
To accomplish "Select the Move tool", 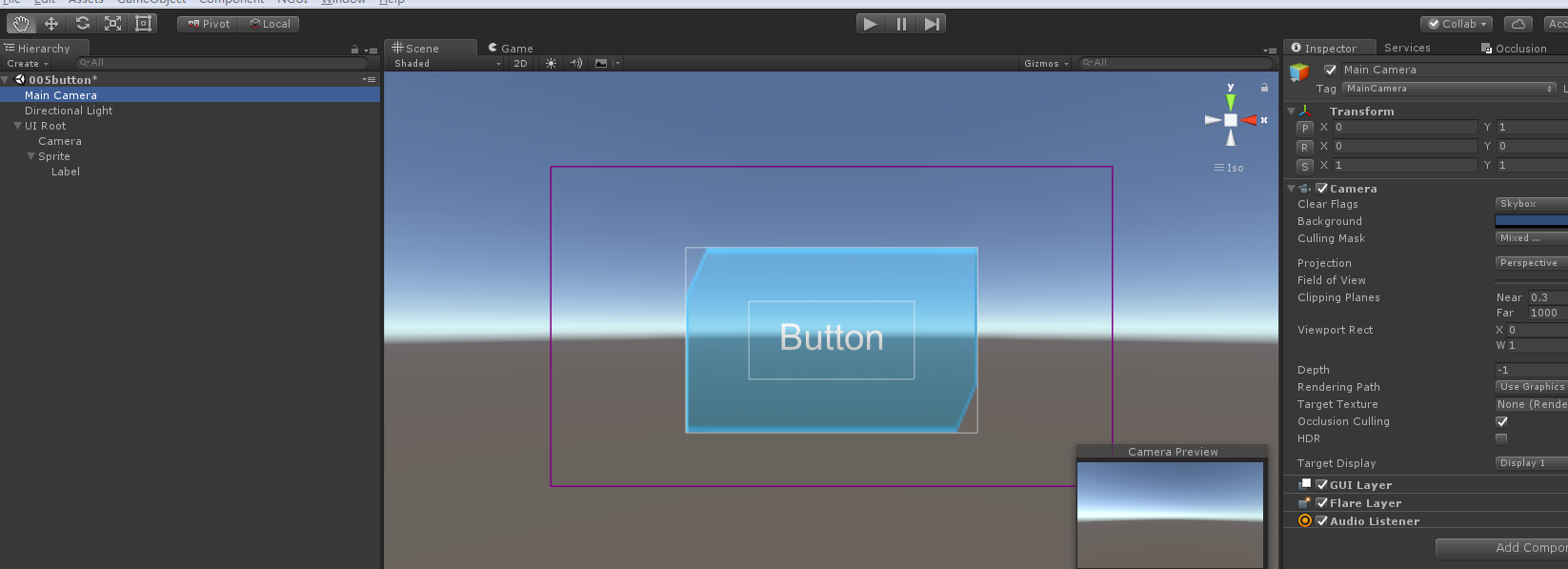I will [x=51, y=24].
